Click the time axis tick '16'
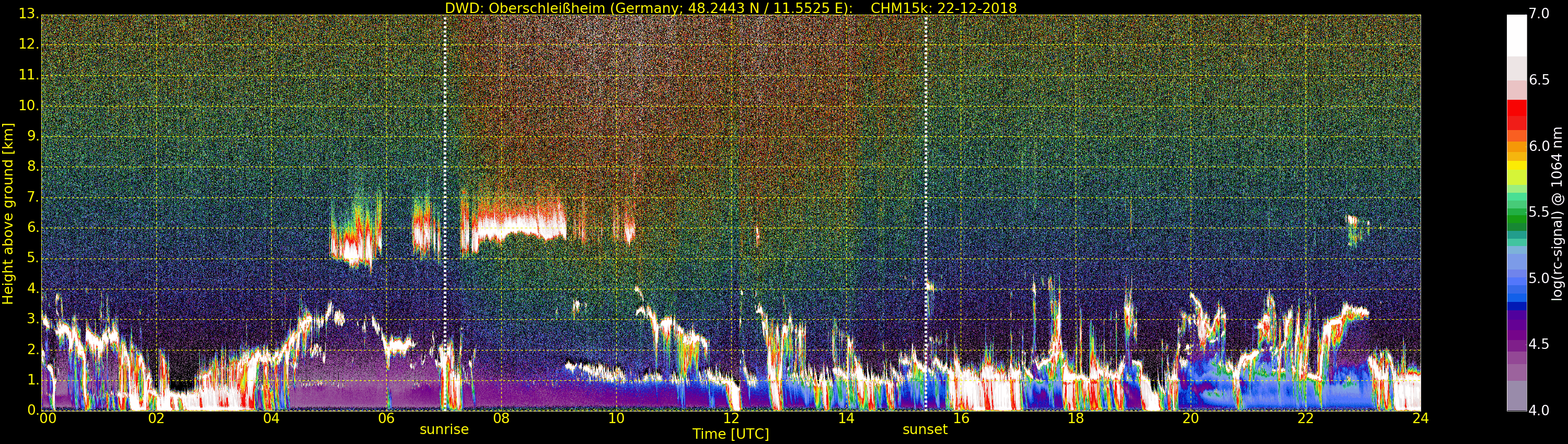 pyautogui.click(x=961, y=418)
